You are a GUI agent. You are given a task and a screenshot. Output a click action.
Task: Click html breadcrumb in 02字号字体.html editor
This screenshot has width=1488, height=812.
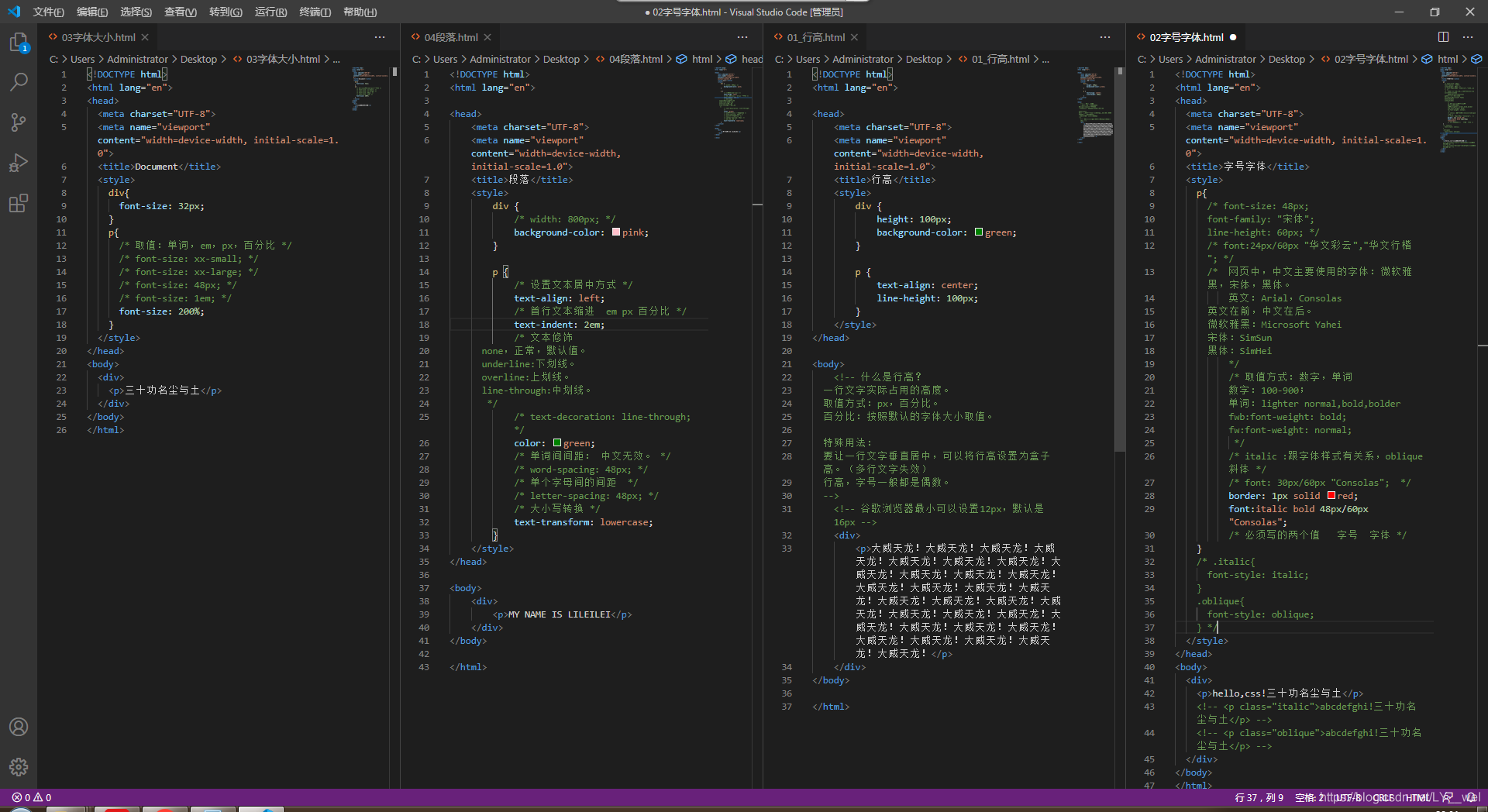click(1448, 59)
